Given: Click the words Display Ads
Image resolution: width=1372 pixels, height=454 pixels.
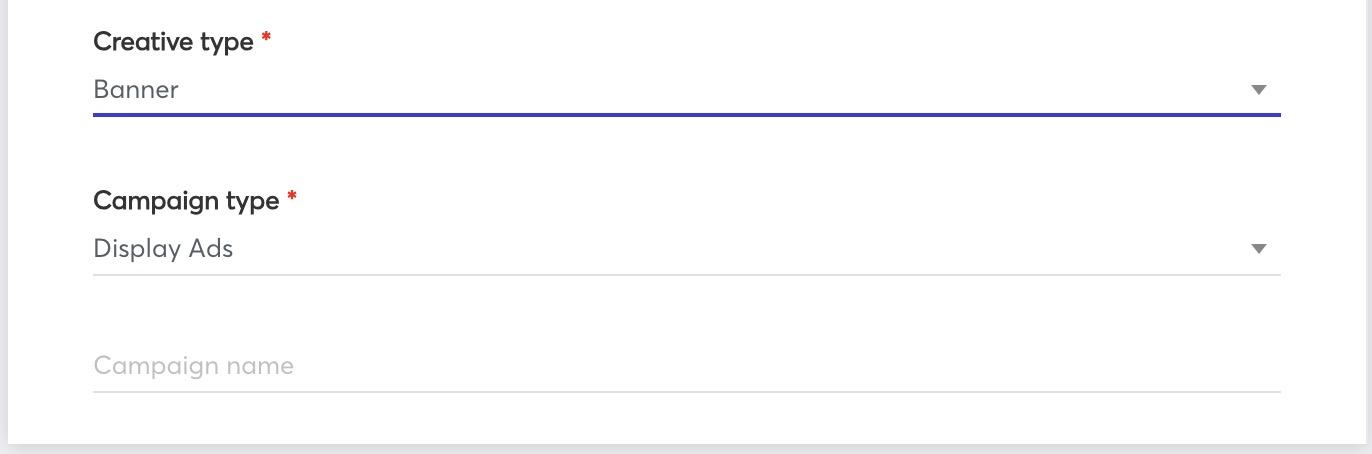Looking at the screenshot, I should click(x=163, y=248).
